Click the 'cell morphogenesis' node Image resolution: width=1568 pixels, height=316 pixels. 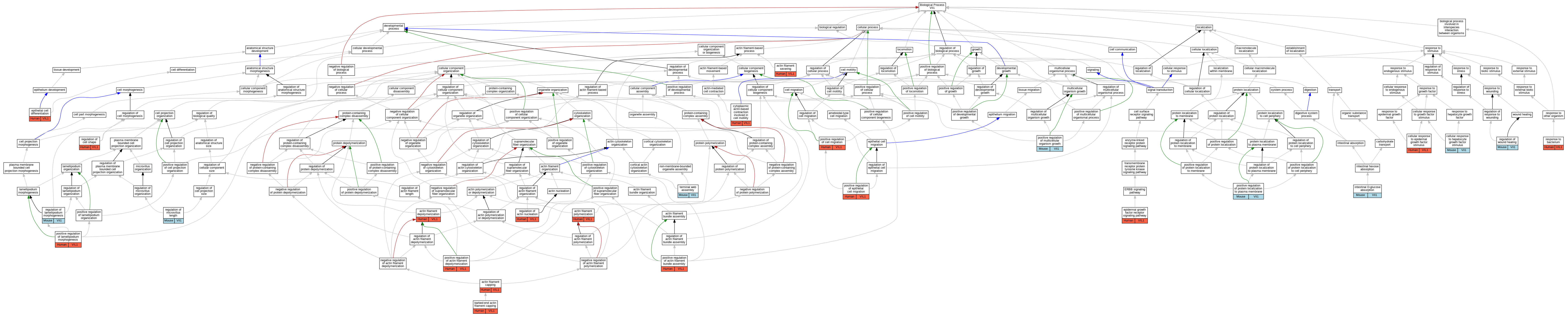tap(130, 90)
